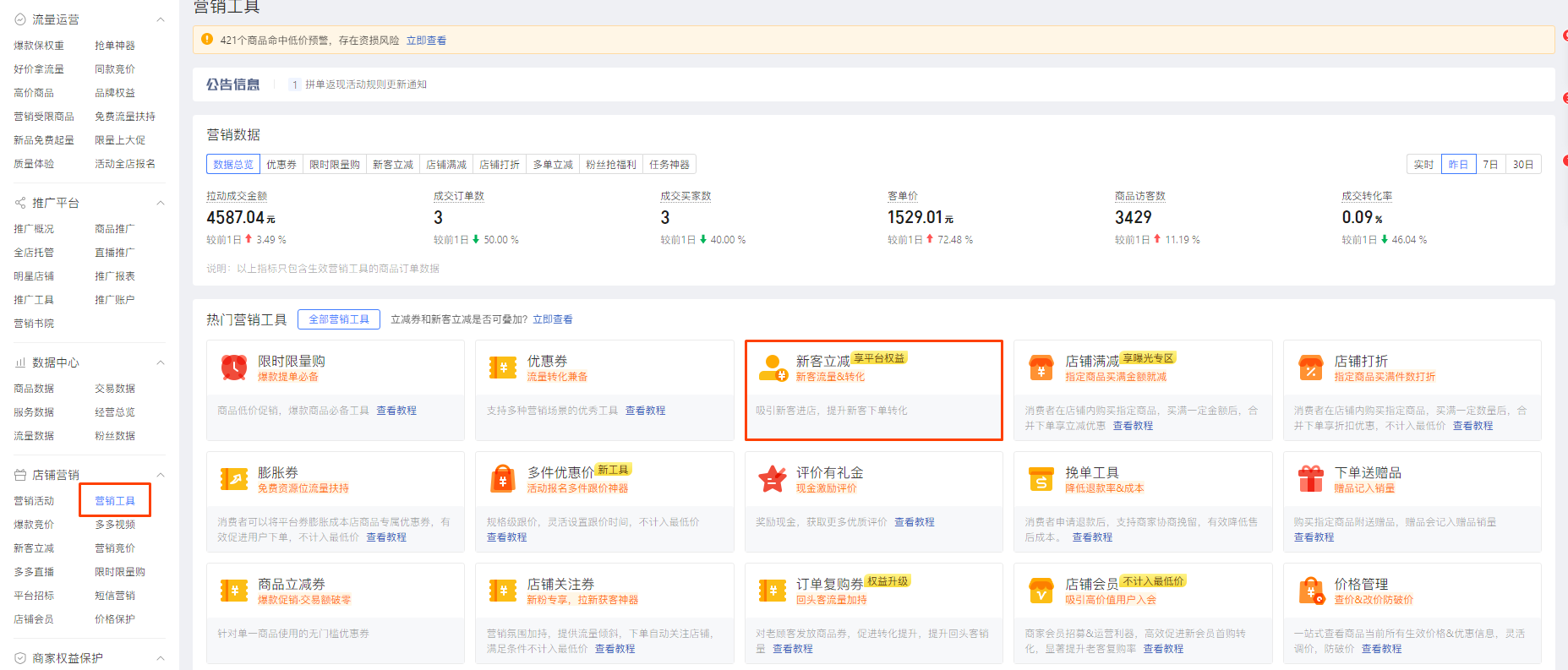Click the 下单送赠品 gift box icon
Image resolution: width=1568 pixels, height=670 pixels.
[1310, 479]
